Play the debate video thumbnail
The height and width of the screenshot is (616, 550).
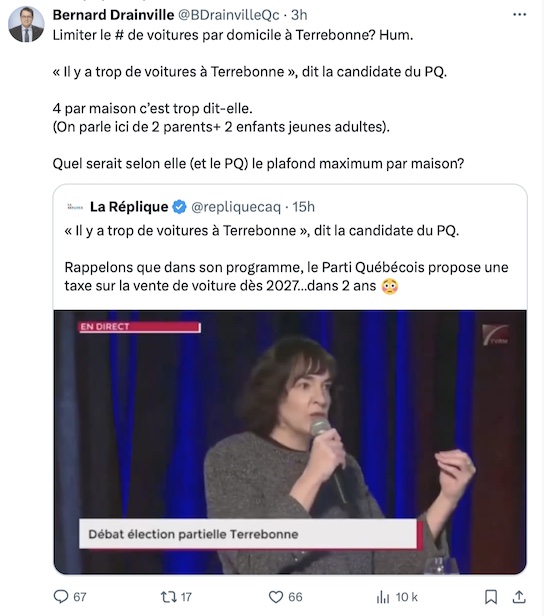click(290, 442)
